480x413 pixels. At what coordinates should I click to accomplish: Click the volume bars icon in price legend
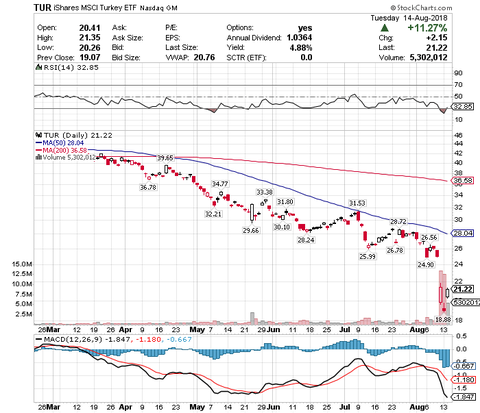[x=39, y=157]
